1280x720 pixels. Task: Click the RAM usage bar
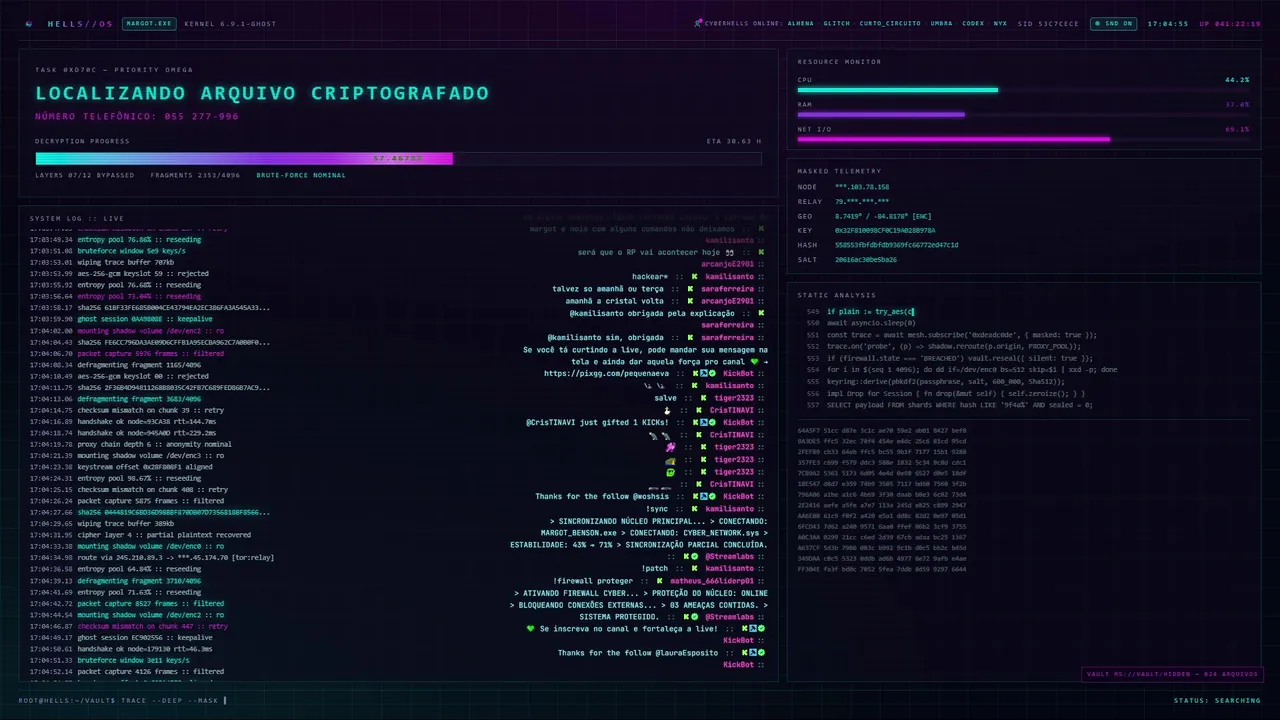[x=1023, y=115]
